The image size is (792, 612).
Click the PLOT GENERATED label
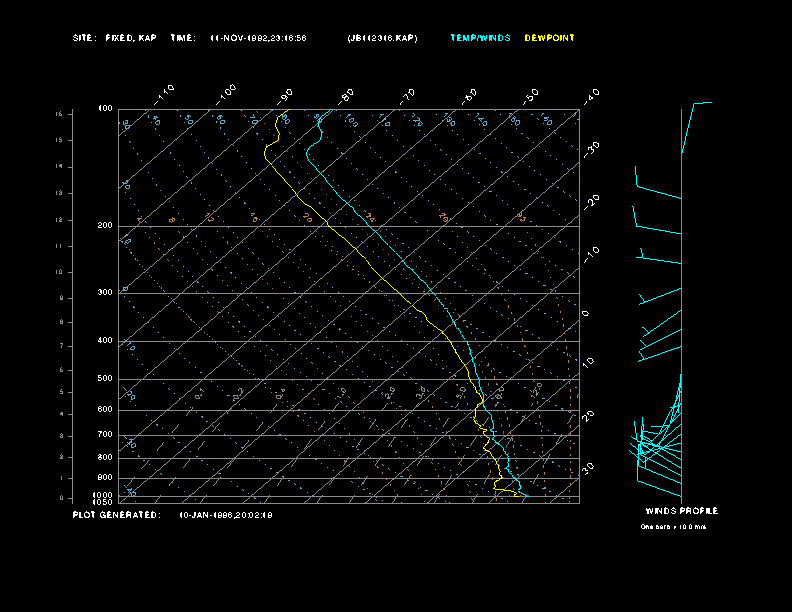[115, 515]
